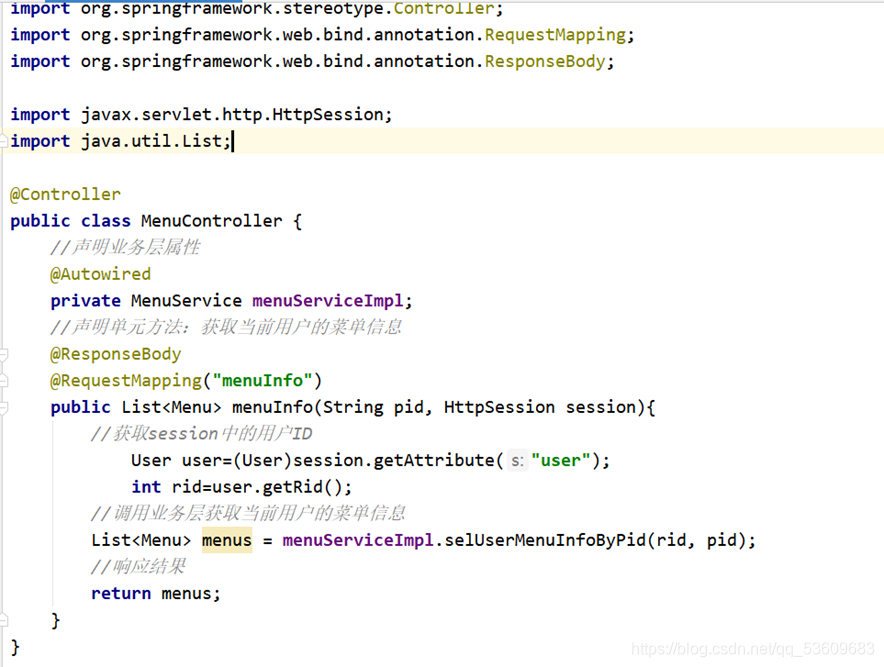Click the @ResponseBody annotation on the method
Screen dimensions: 884x667
(116, 354)
